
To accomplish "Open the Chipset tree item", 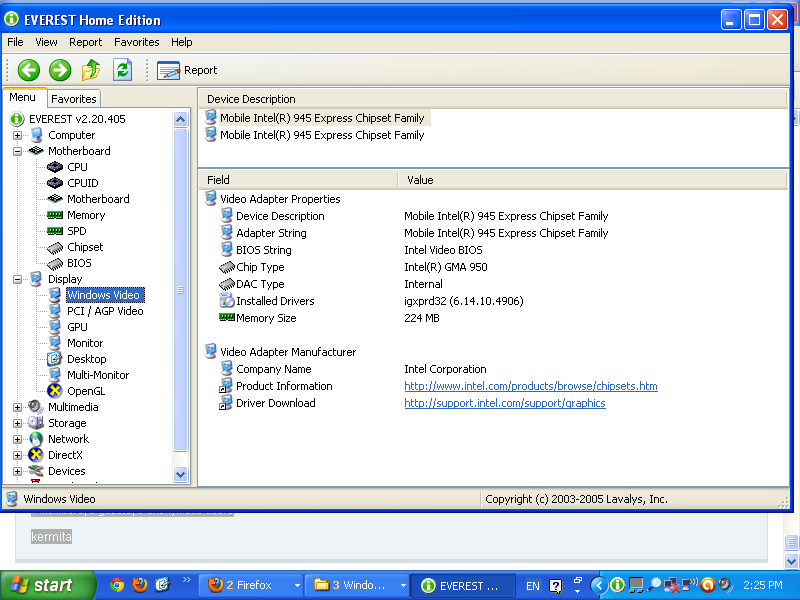I will tap(85, 247).
